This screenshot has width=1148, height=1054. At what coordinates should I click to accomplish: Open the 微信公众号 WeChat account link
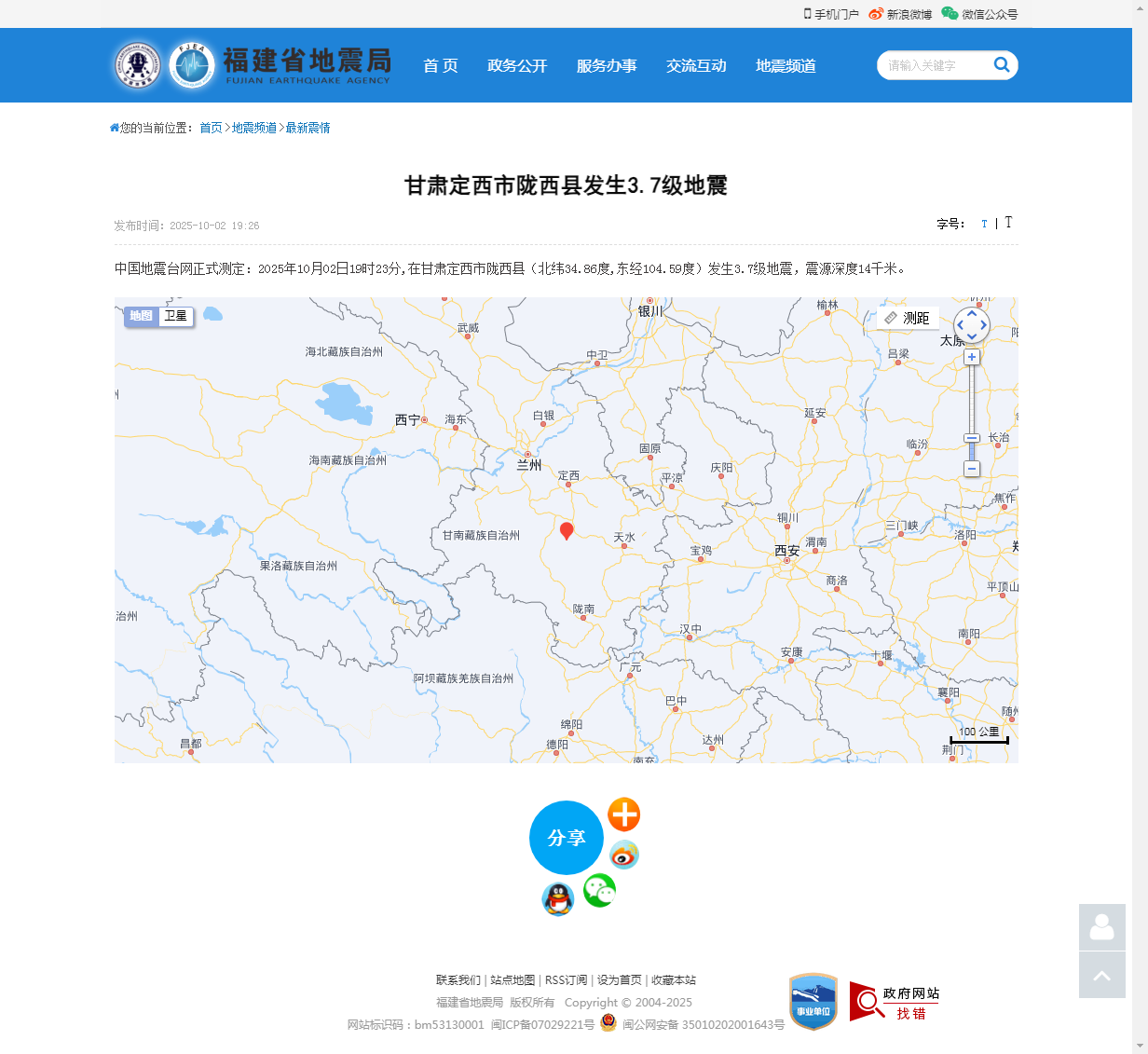click(988, 14)
